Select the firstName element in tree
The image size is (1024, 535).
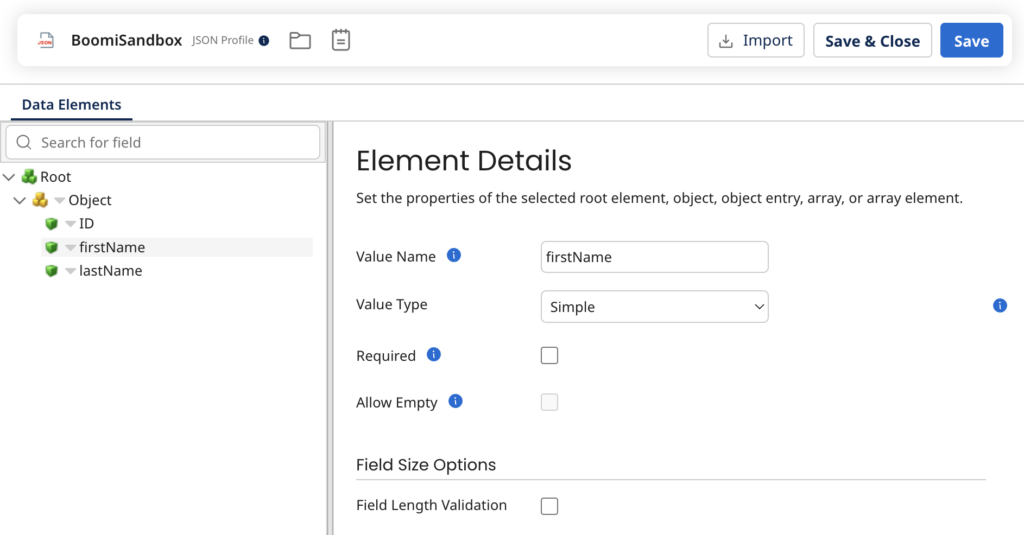click(112, 248)
